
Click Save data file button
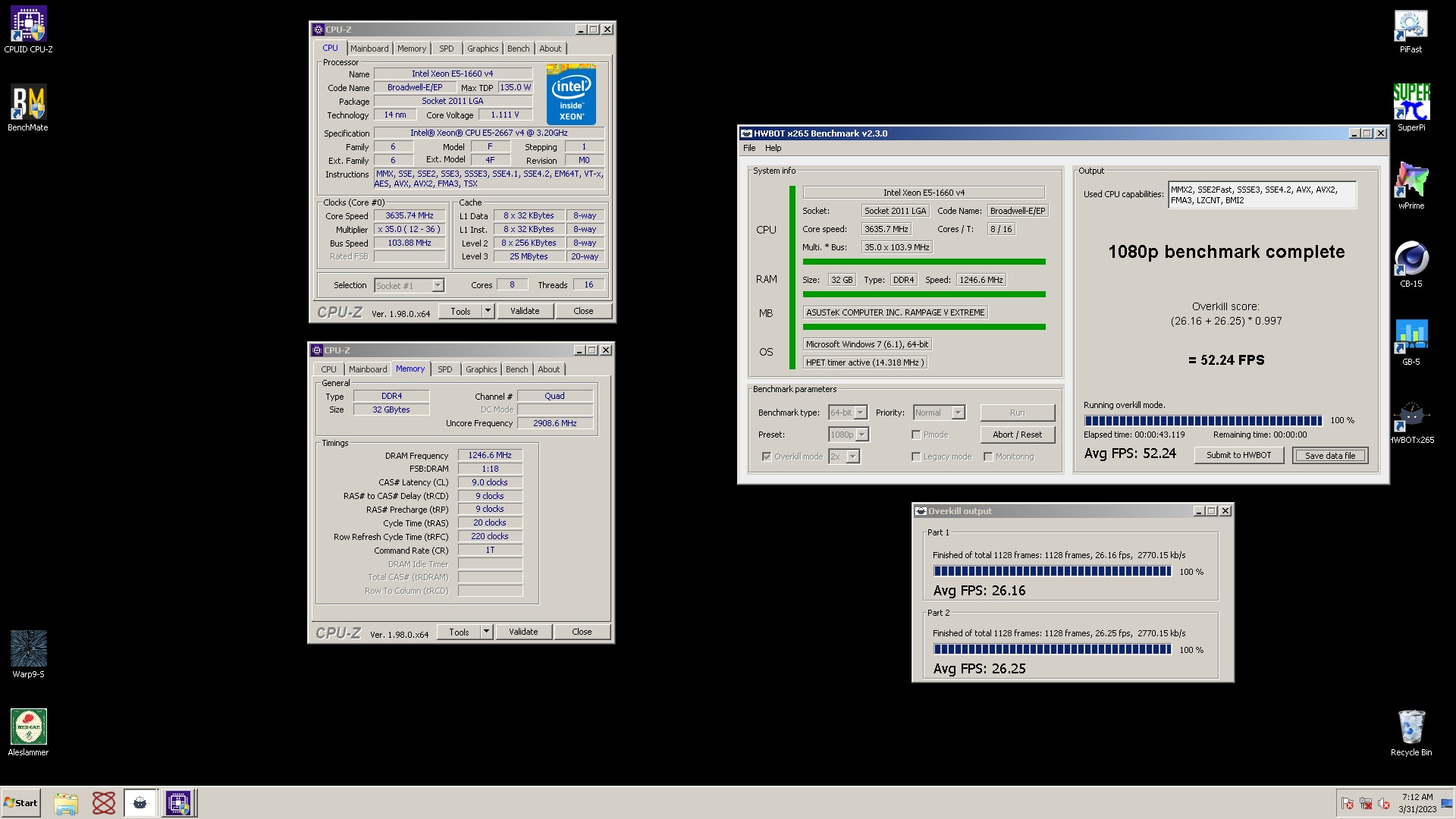coord(1330,455)
